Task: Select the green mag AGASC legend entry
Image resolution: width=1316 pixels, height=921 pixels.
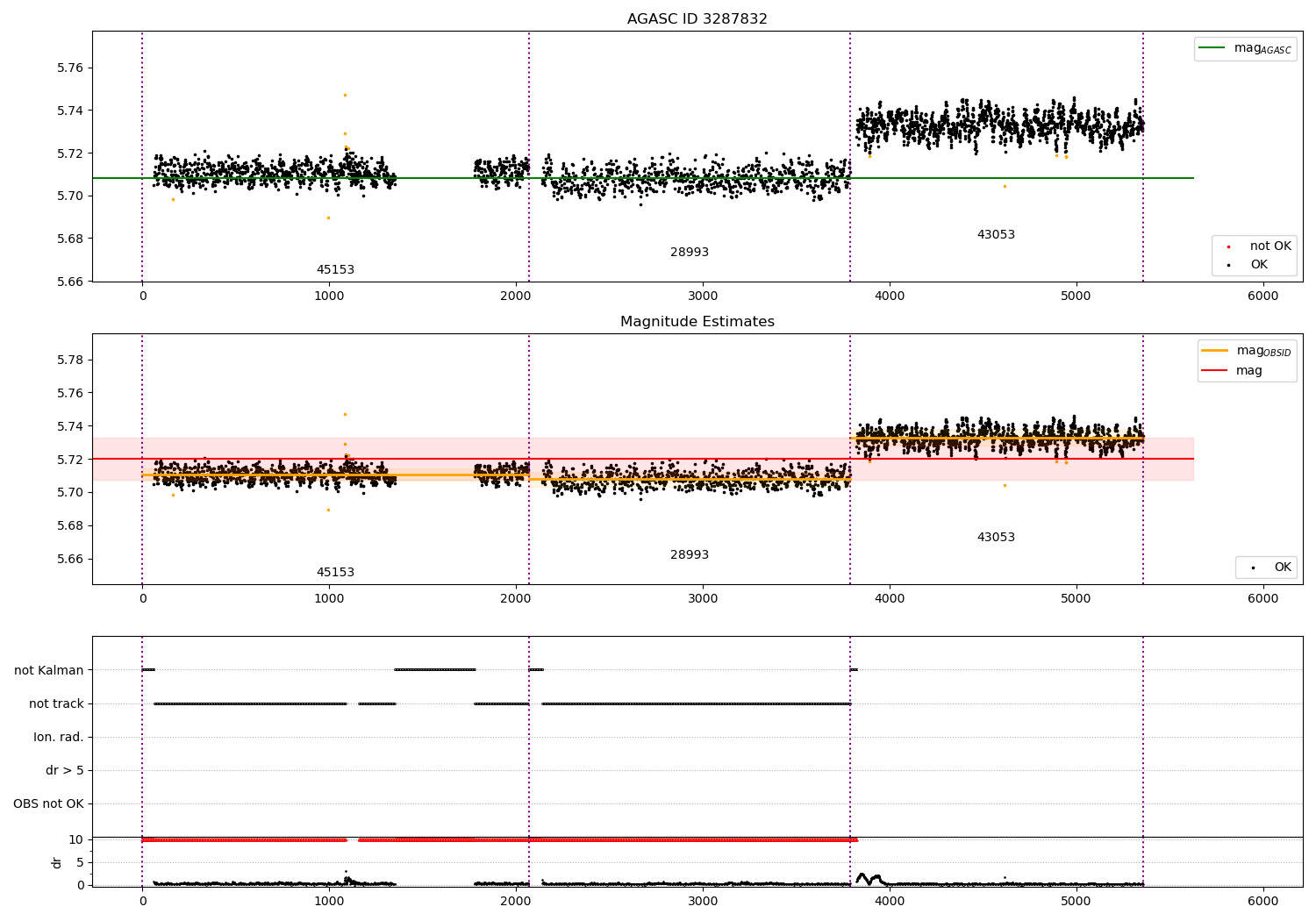Action: coord(1245,48)
